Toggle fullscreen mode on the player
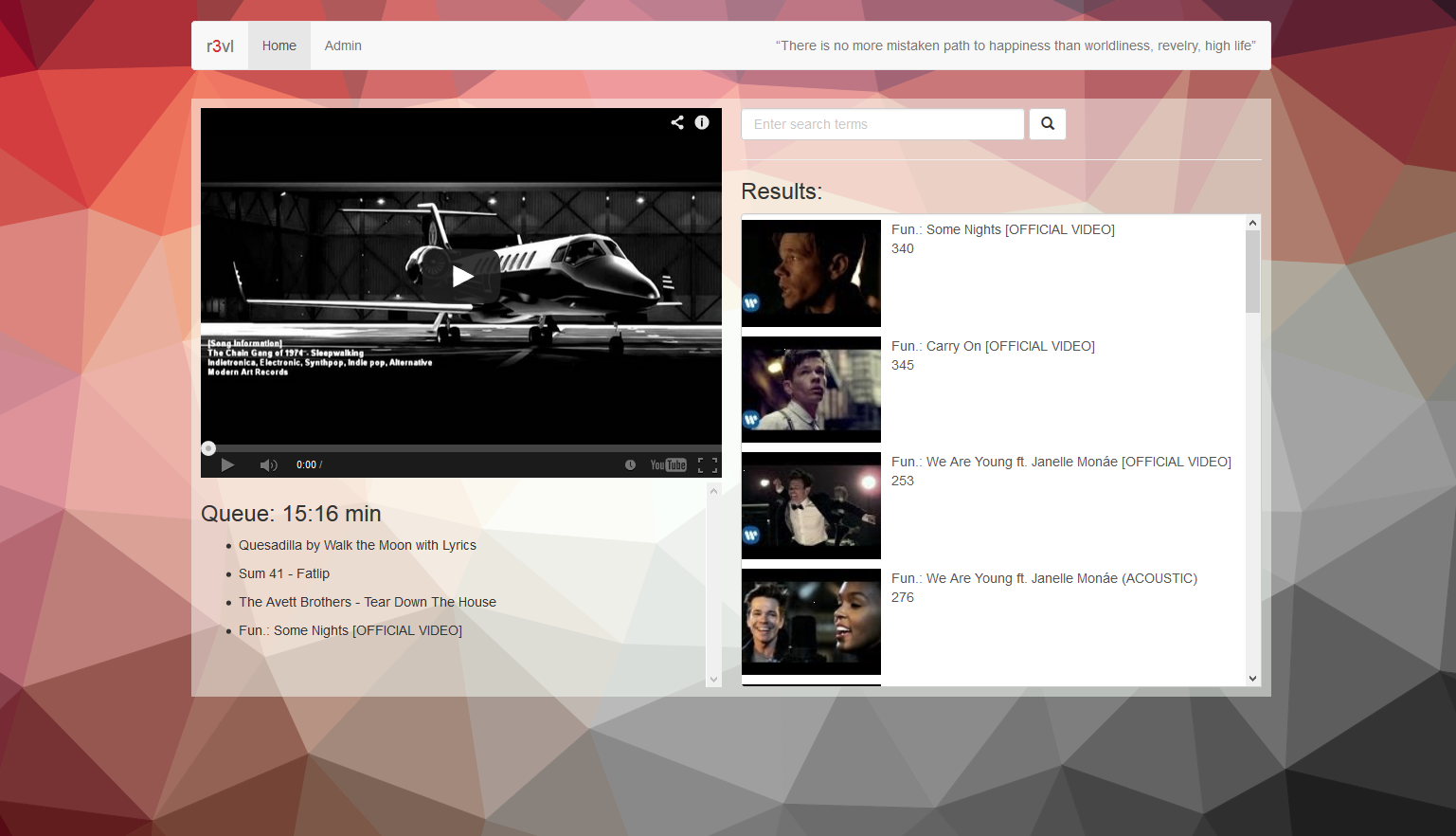This screenshot has height=836, width=1456. point(708,465)
